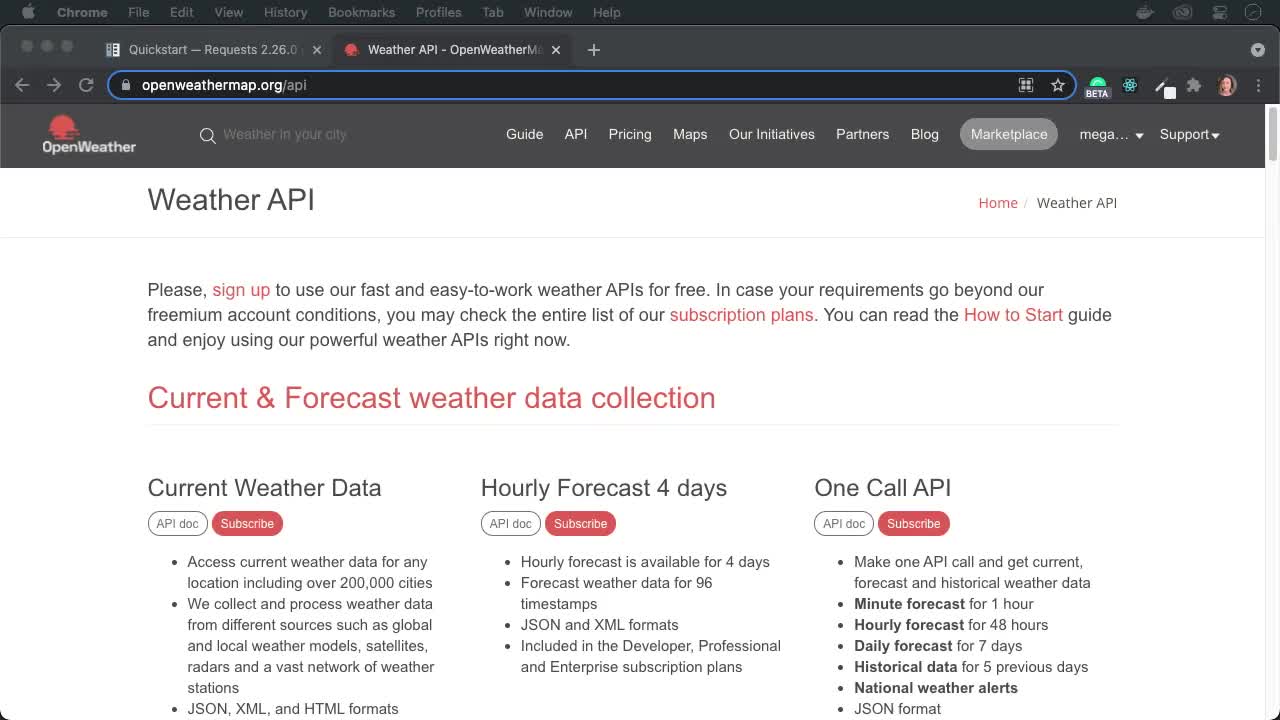Screen dimensions: 1280x720
Task: Click the search magnifier icon
Action: click(x=207, y=135)
